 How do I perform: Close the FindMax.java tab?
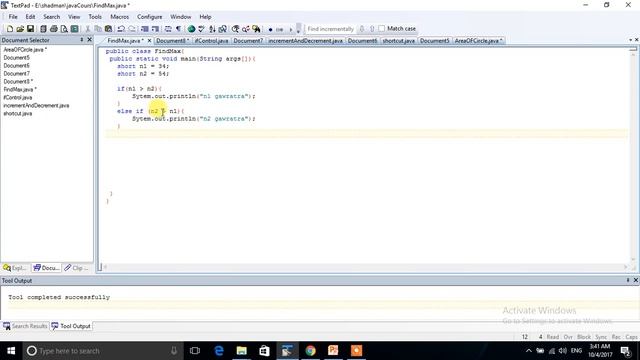(149, 40)
